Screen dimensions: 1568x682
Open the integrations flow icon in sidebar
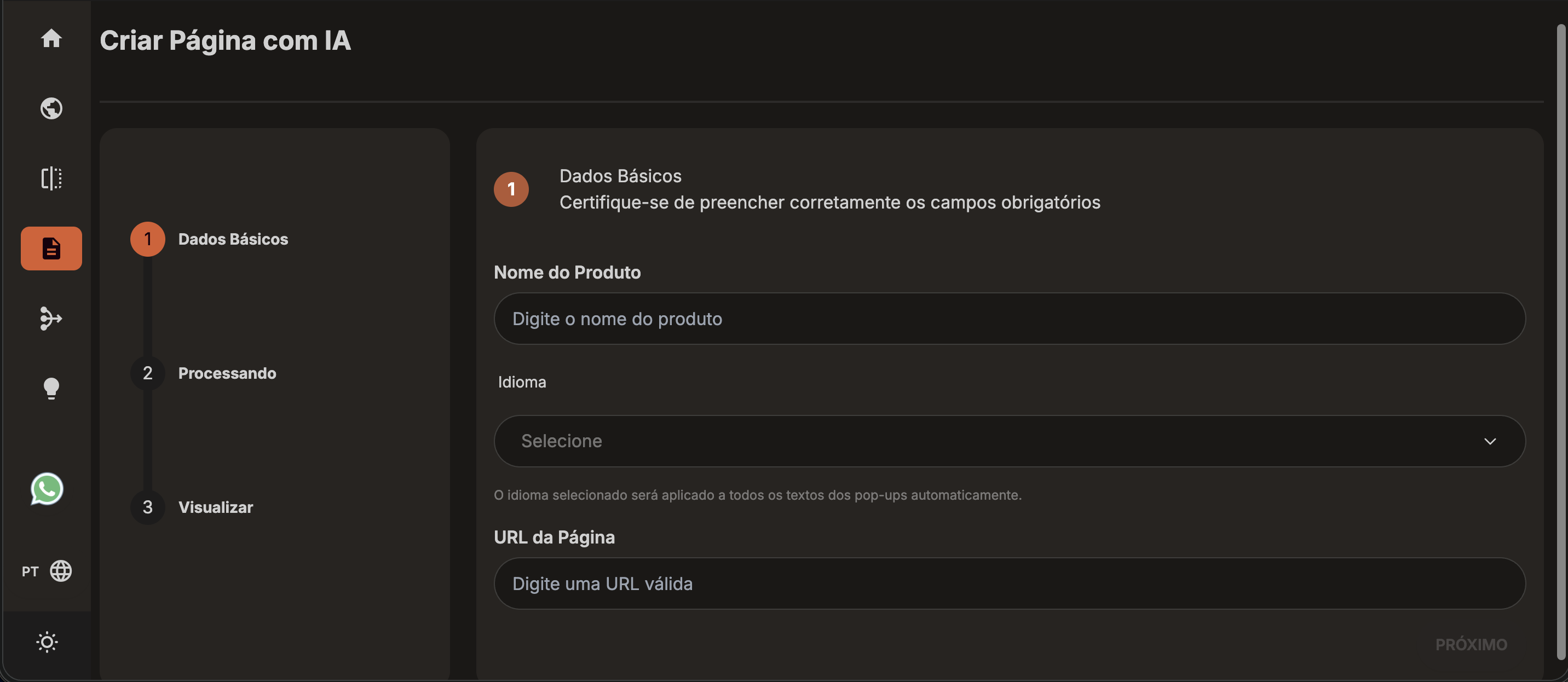pos(51,319)
